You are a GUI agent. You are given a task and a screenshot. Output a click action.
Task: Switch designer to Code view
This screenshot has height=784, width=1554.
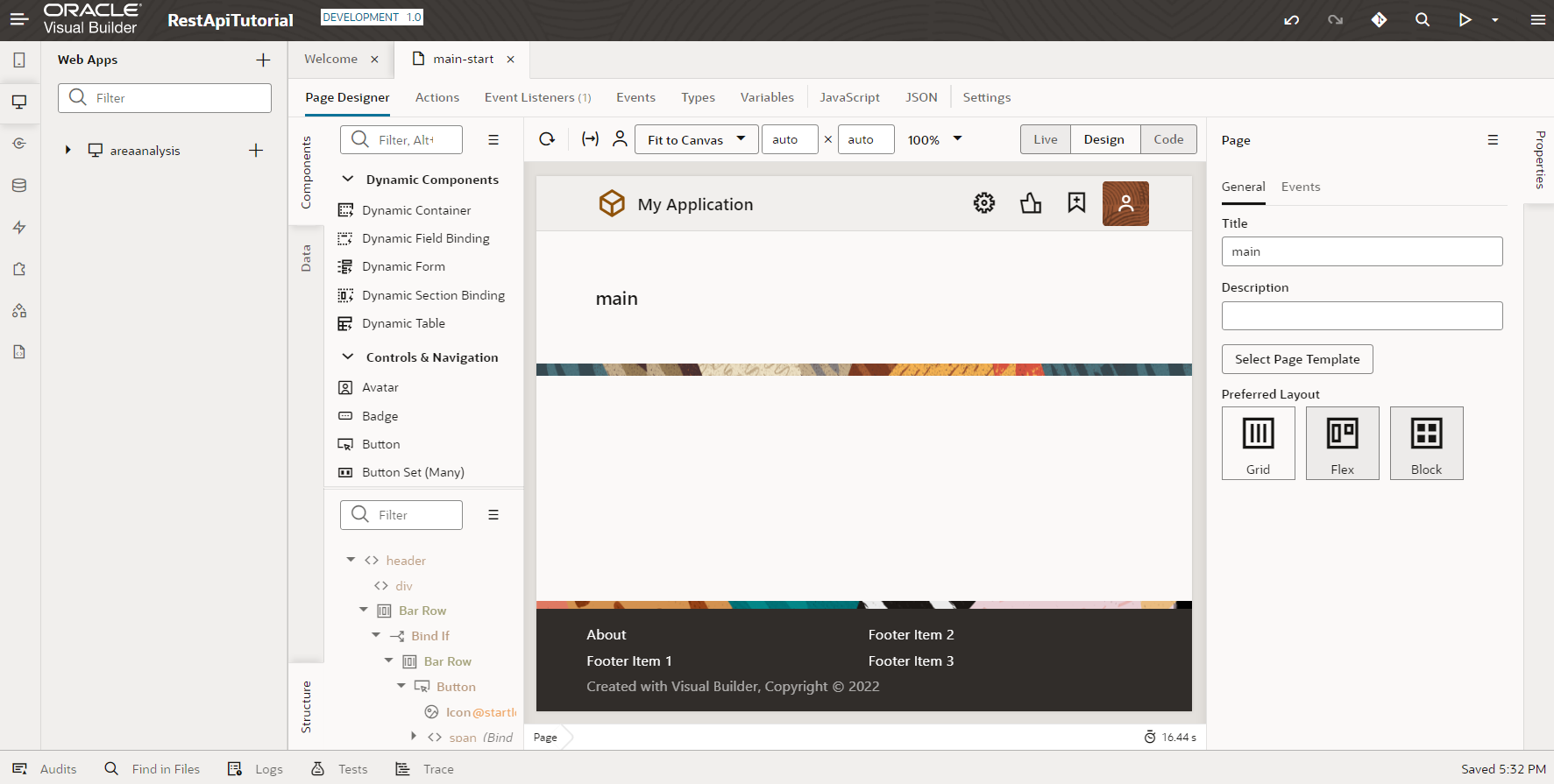point(1167,139)
